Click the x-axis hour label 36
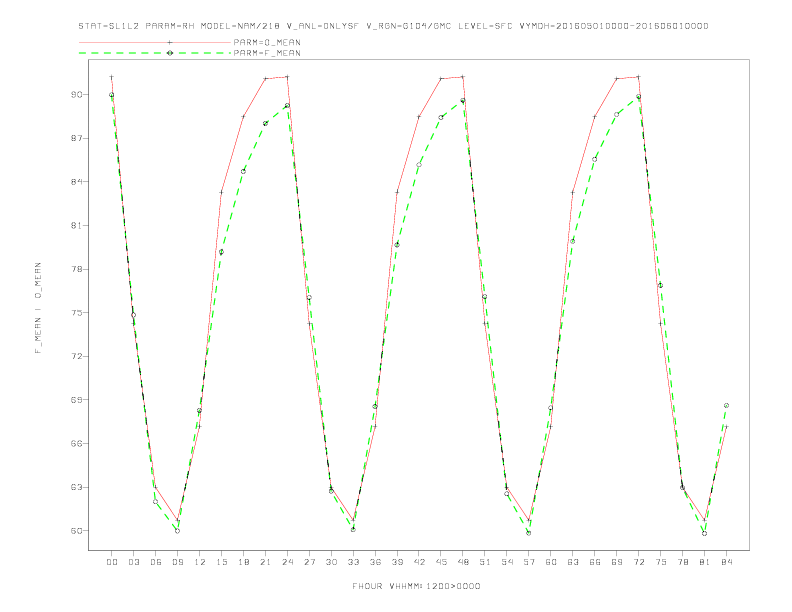 coord(375,562)
